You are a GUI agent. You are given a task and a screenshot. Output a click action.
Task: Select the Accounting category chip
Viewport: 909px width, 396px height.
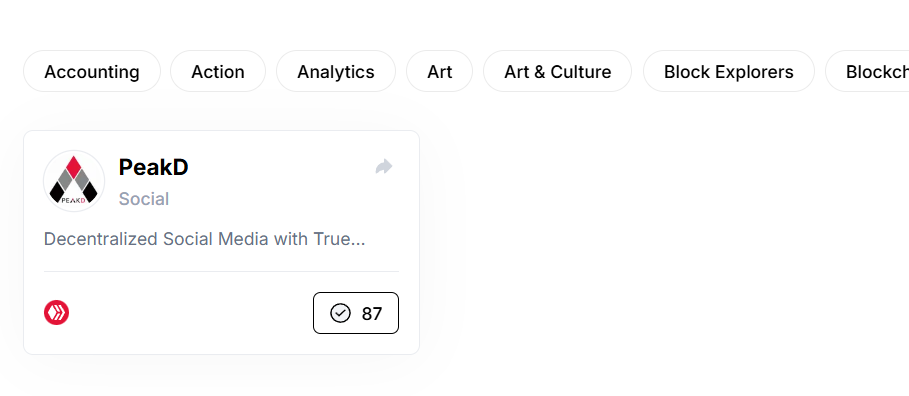tap(92, 71)
